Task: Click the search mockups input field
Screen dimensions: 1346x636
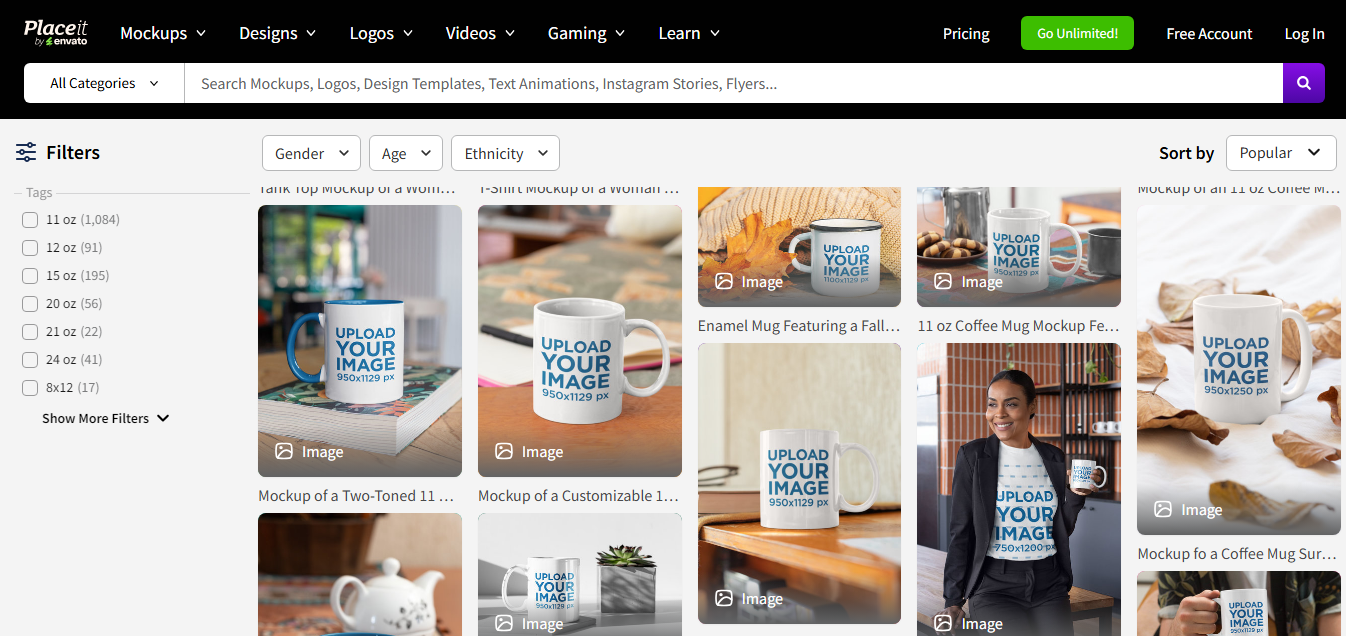Action: pos(733,83)
